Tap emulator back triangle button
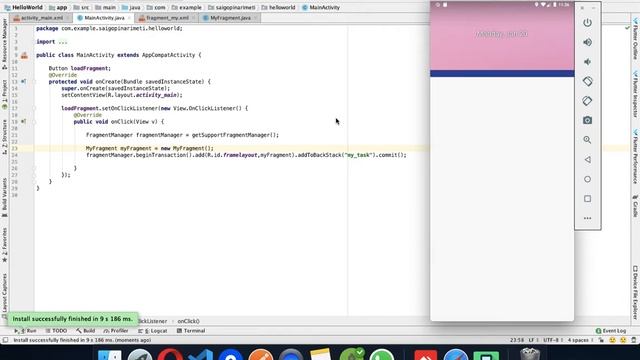The image size is (640, 360). (587, 160)
